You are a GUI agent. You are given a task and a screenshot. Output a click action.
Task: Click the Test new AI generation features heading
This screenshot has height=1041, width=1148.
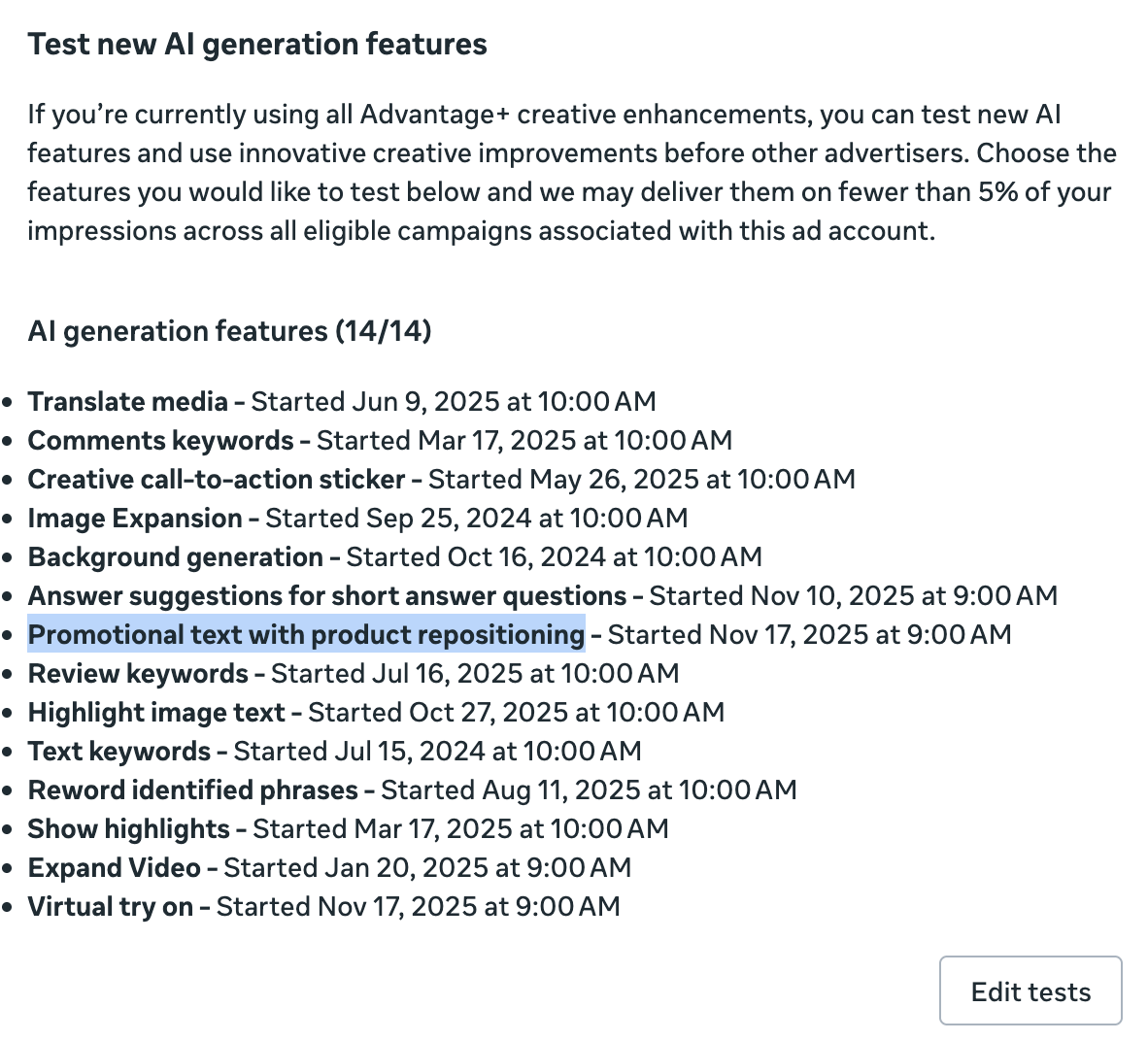(x=257, y=45)
